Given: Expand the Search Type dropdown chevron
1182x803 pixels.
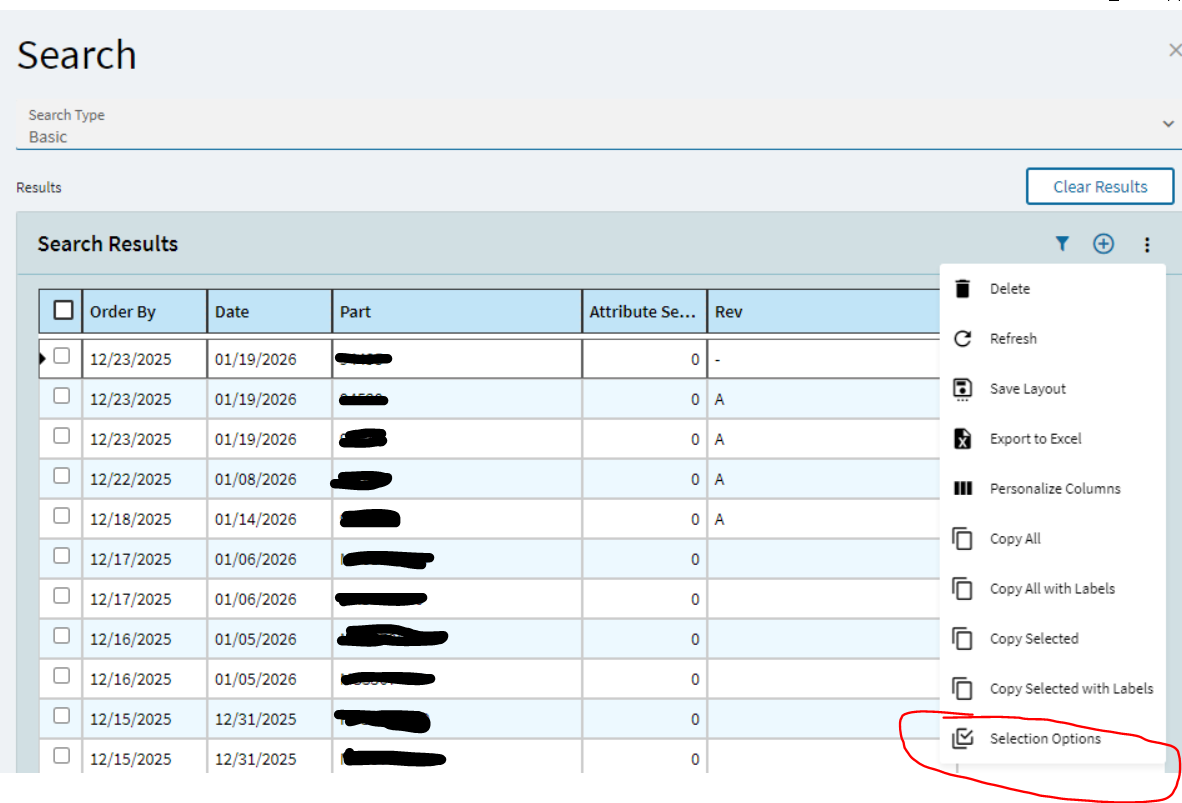Looking at the screenshot, I should point(1168,124).
